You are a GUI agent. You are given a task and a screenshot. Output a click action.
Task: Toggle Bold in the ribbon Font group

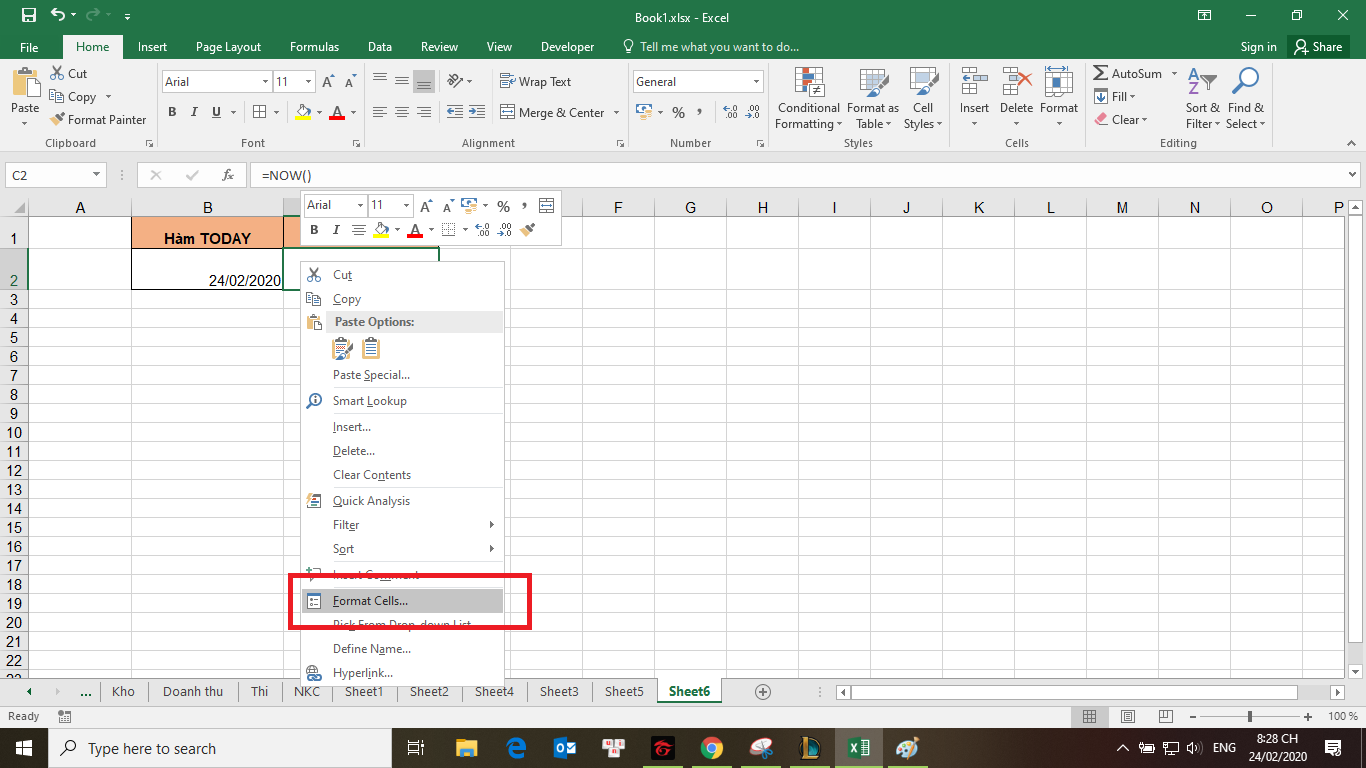pos(172,113)
